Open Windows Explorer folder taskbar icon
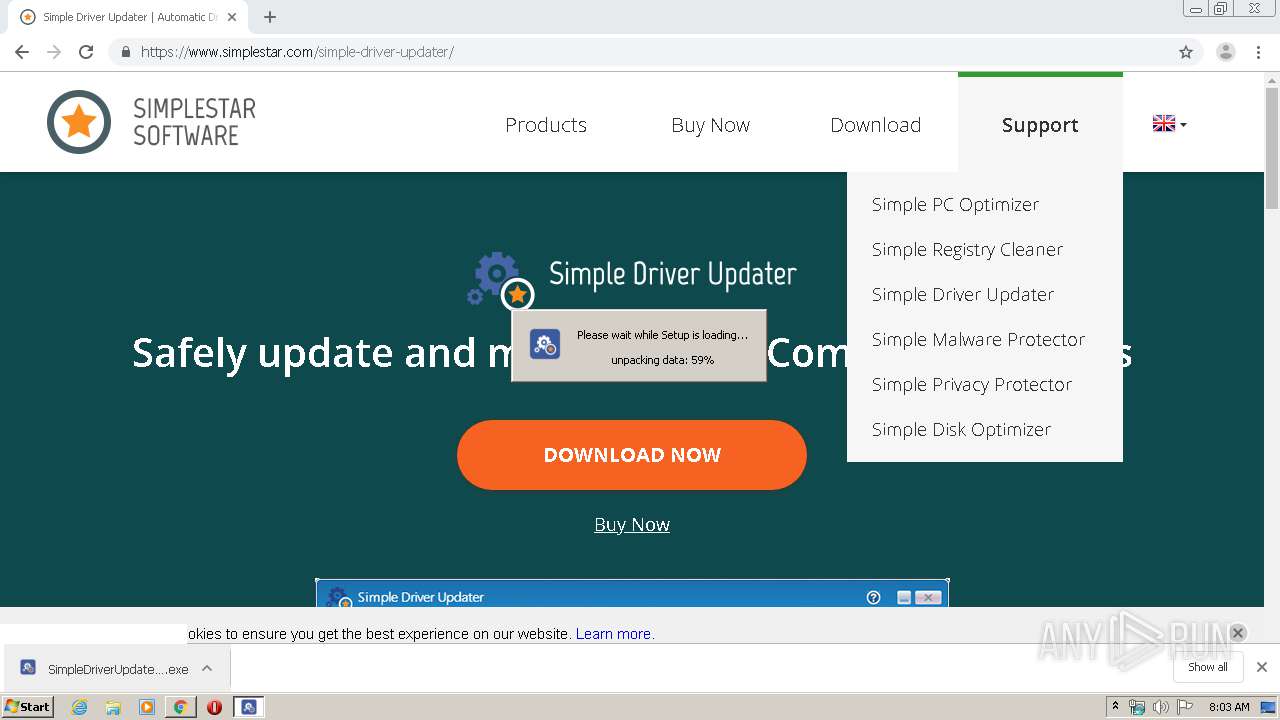The width and height of the screenshot is (1280, 720). [113, 707]
